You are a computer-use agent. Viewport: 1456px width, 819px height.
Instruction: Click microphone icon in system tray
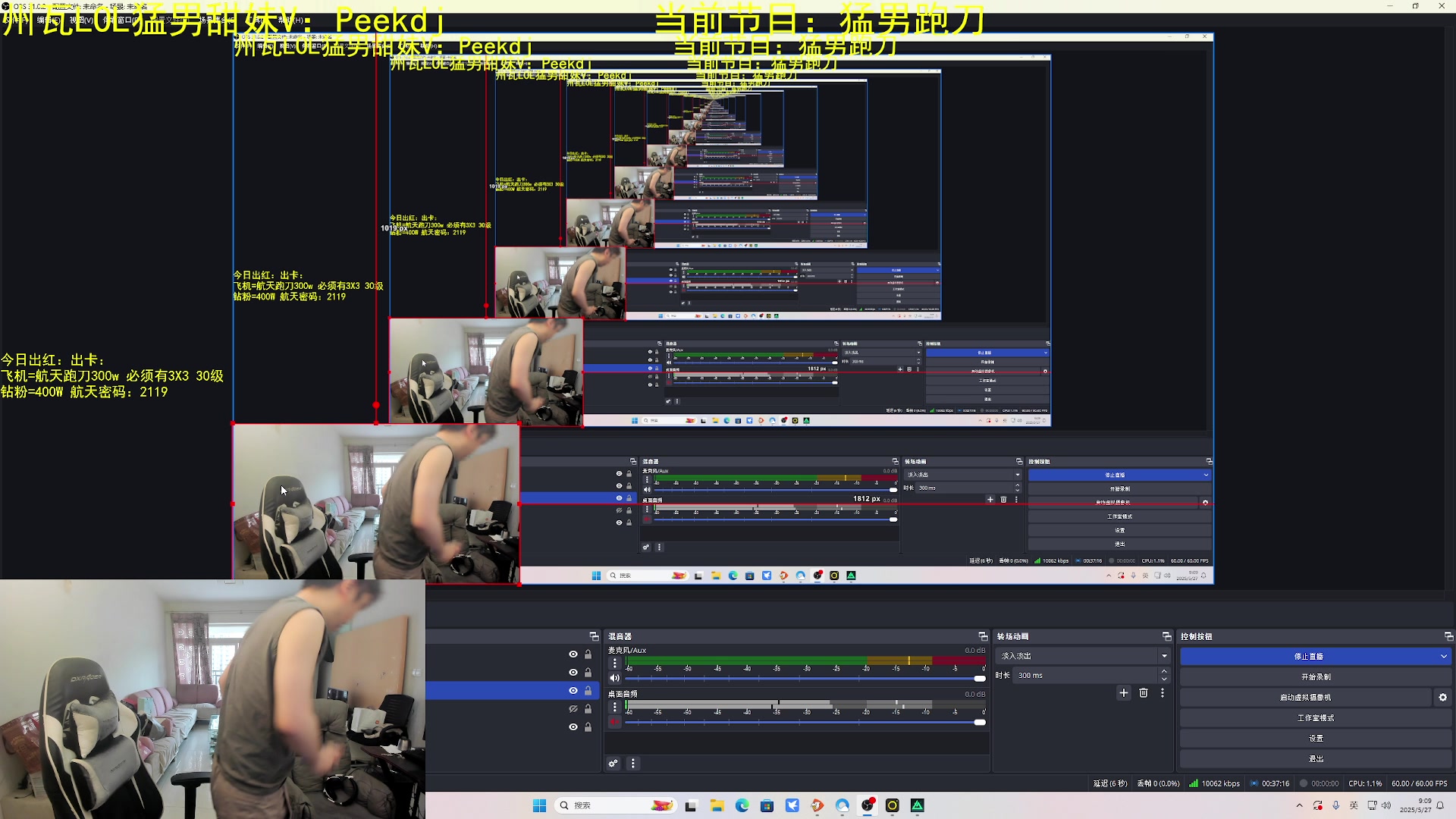point(1336,805)
